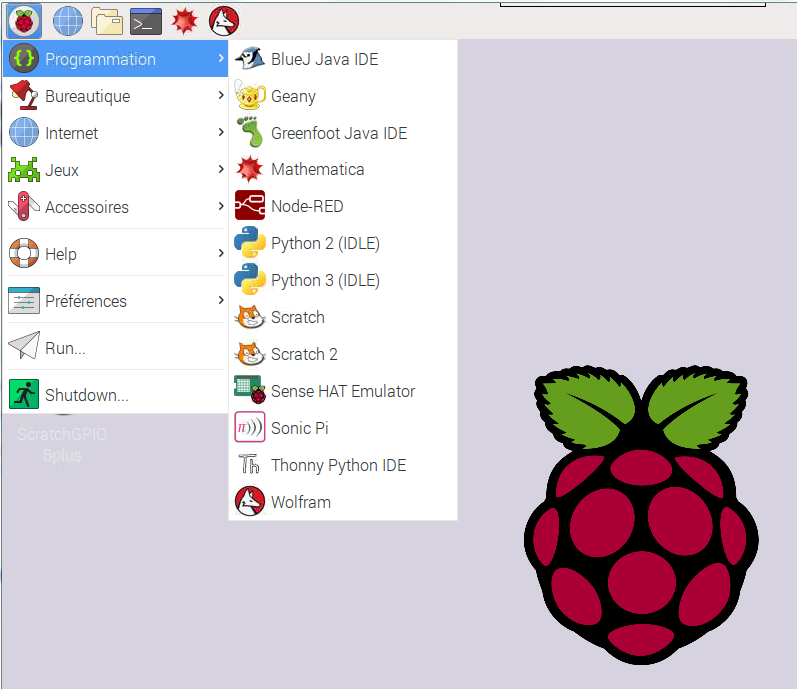Launch Sense HAT Emulator
The height and width of the screenshot is (689, 797).
pos(343,391)
